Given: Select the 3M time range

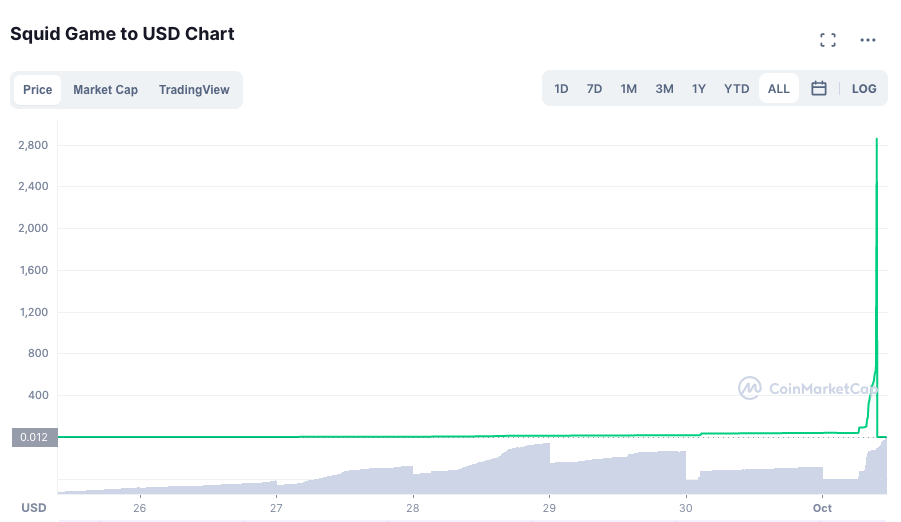Looking at the screenshot, I should click(664, 89).
